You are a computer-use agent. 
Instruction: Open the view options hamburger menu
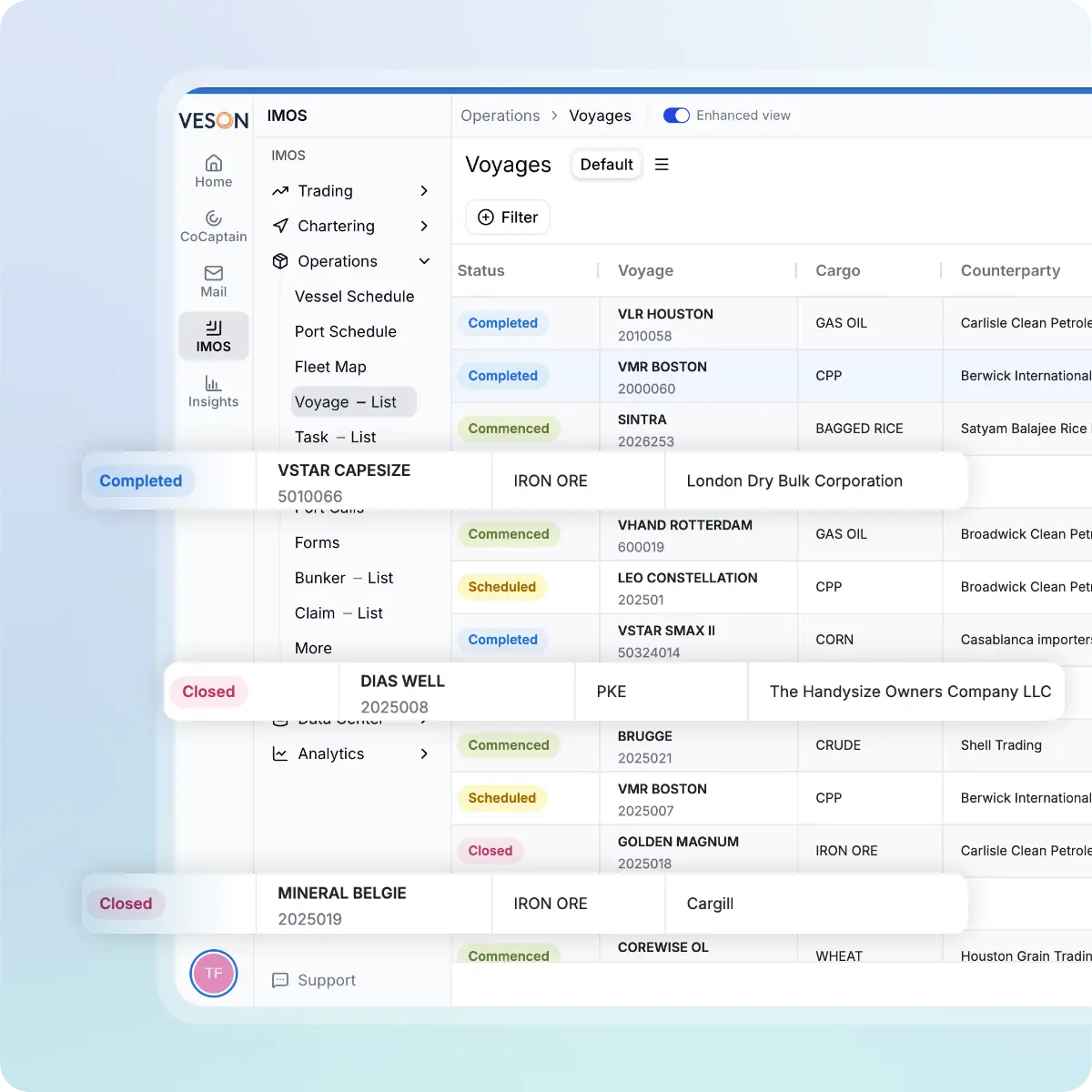point(662,165)
